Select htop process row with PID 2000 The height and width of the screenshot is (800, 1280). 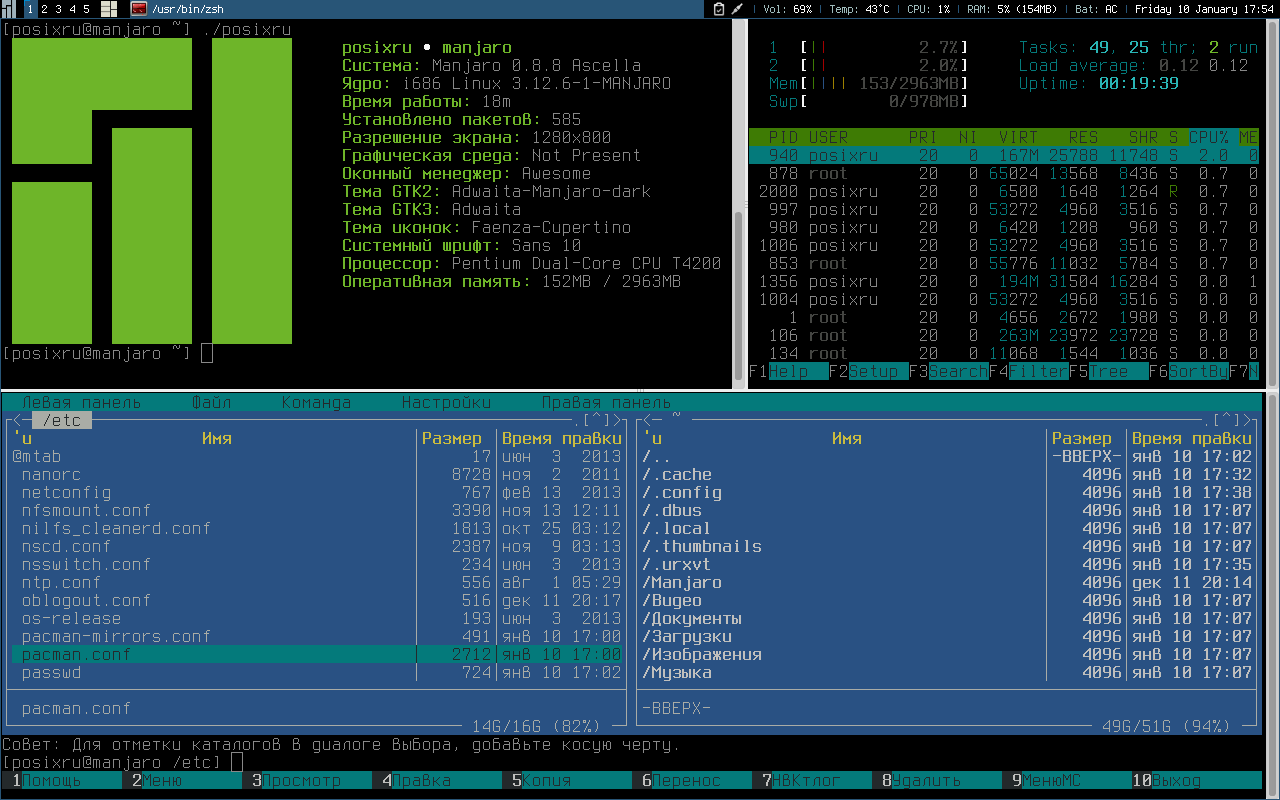pos(1004,191)
